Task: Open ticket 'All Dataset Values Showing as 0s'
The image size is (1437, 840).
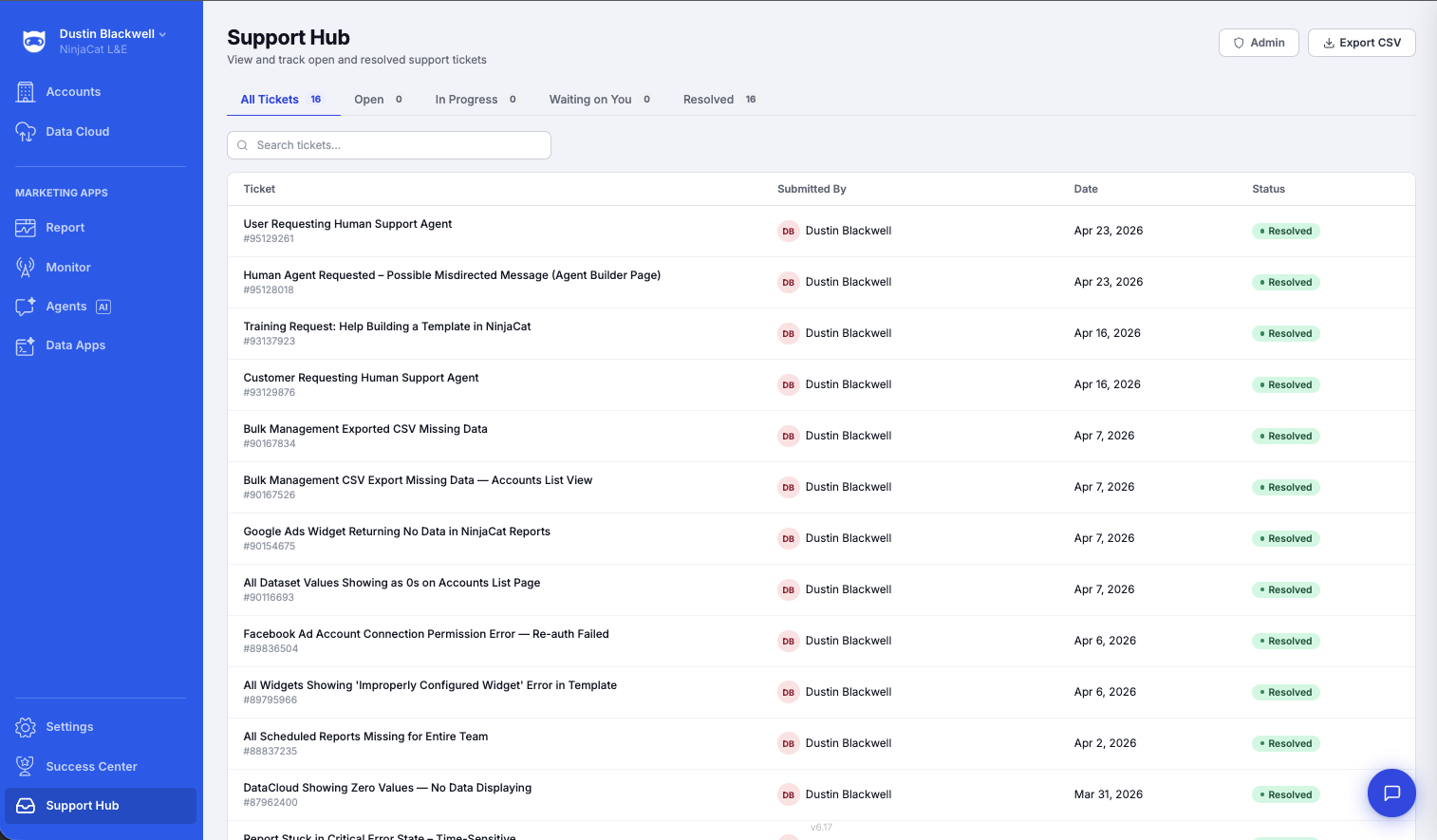Action: 392,583
